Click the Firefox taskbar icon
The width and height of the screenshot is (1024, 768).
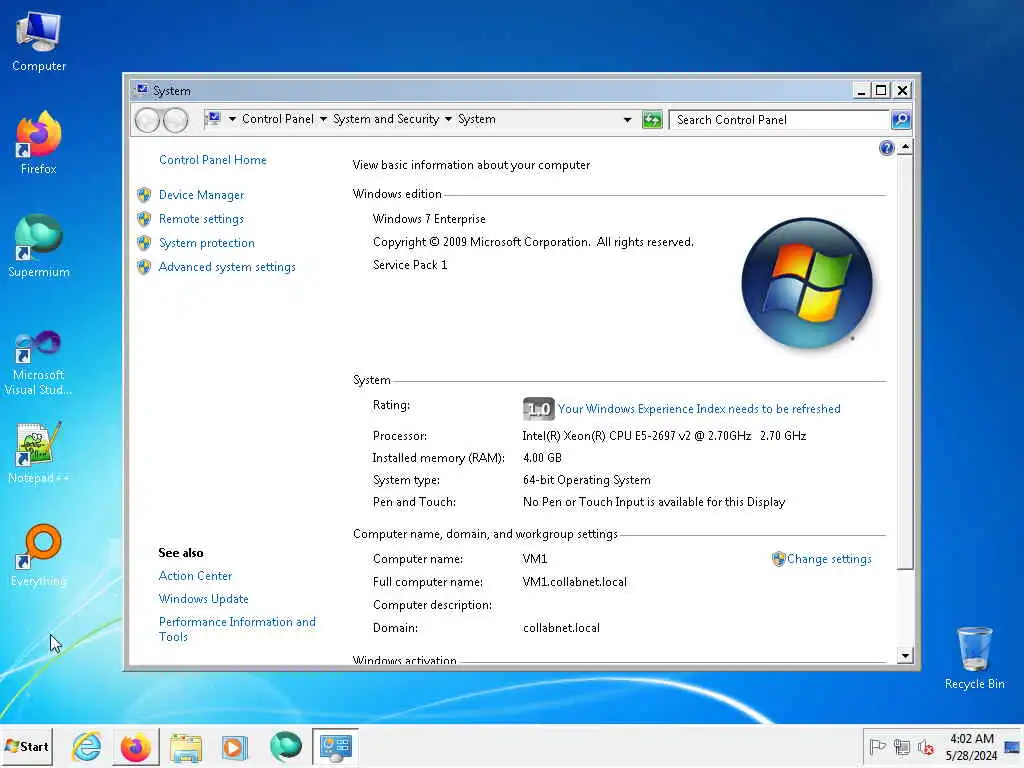[x=136, y=746]
